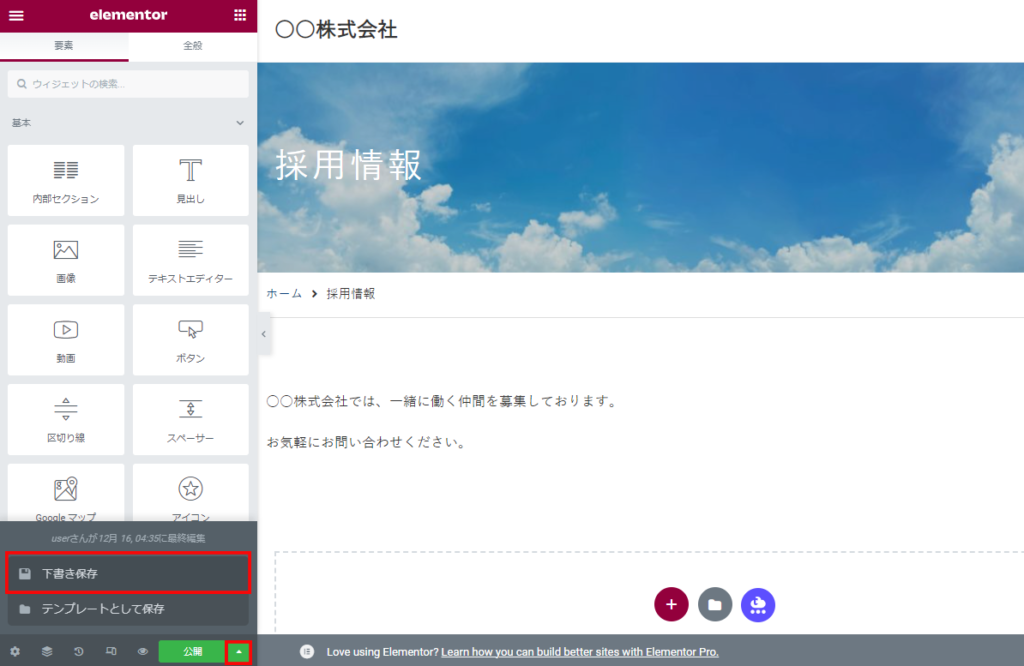The image size is (1024, 666).
Task: Open responsive mode from the bottom toolbar
Action: click(111, 652)
